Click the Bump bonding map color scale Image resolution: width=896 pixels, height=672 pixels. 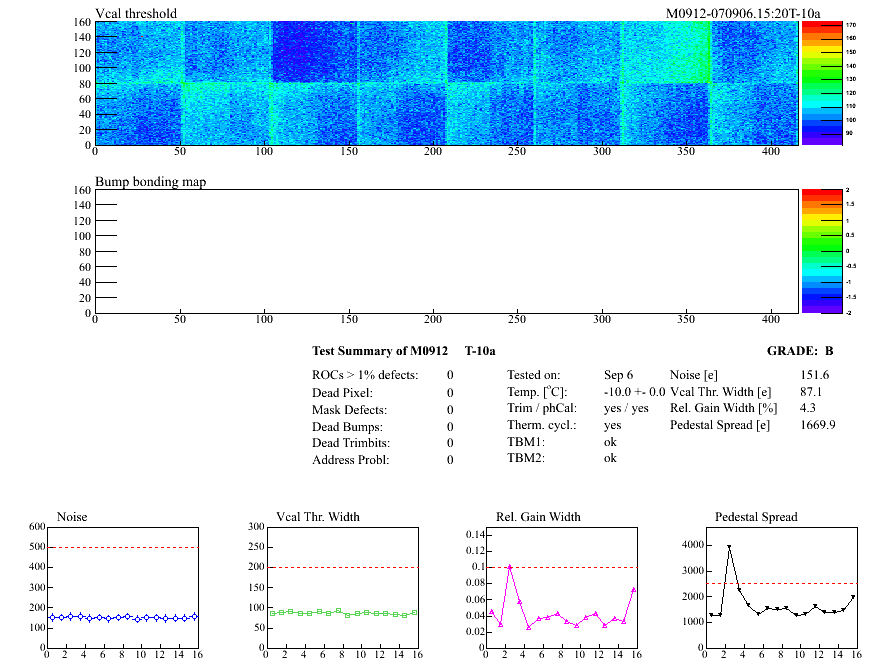pyautogui.click(x=821, y=251)
